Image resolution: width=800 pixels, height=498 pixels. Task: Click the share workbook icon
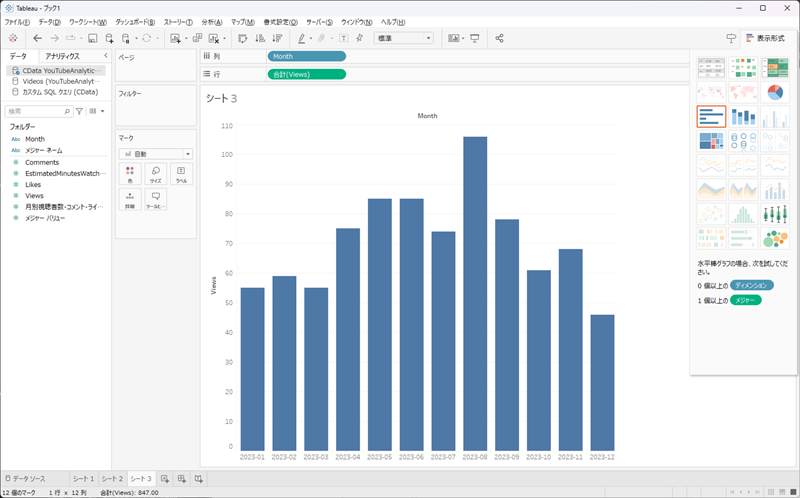(499, 38)
